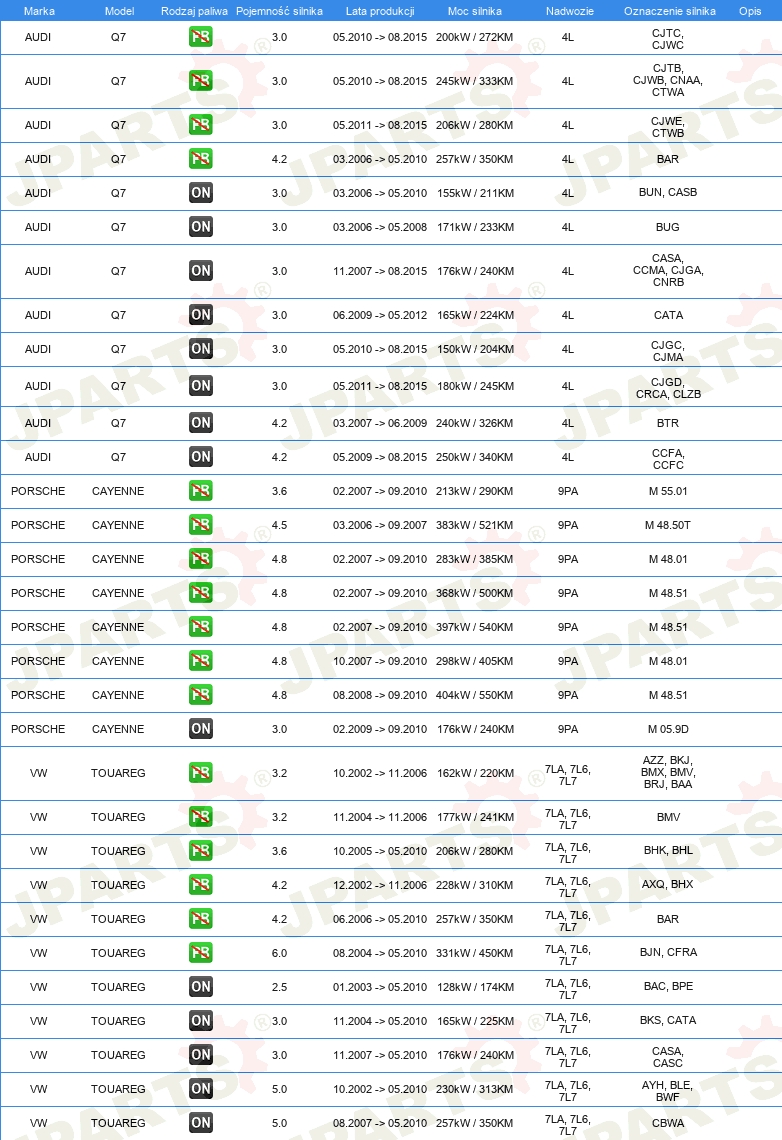This screenshot has width=782, height=1140.
Task: Click power value 383kW / 521KM
Action: 475,525
